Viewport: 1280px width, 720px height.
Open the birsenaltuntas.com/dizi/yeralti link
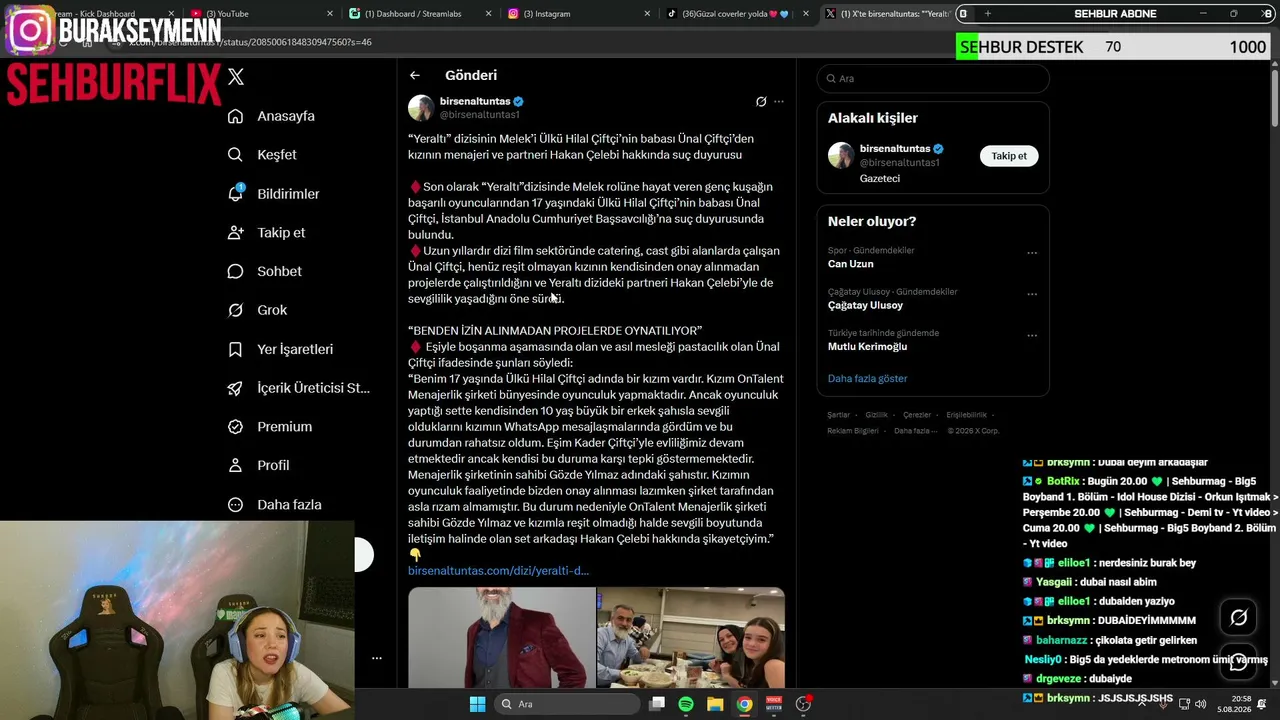tap(498, 570)
